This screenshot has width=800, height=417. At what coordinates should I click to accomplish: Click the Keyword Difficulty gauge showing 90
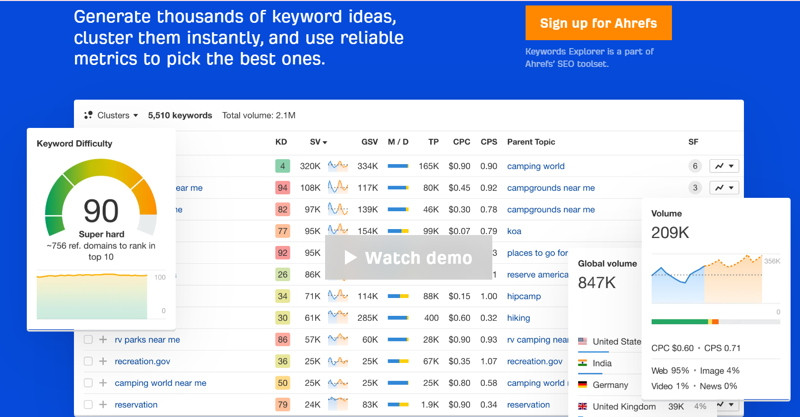click(101, 199)
